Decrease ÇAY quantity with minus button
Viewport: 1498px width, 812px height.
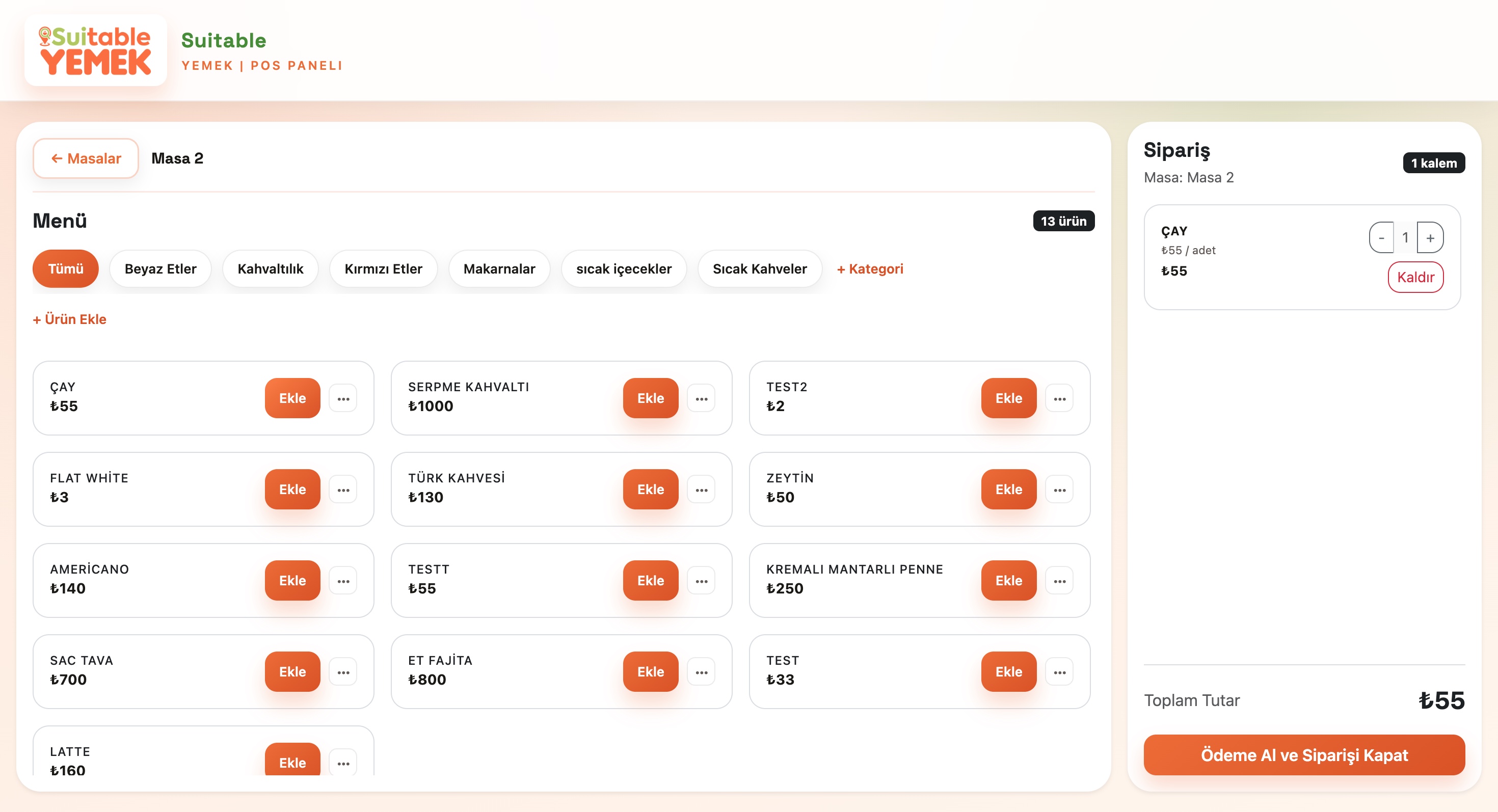(x=1381, y=238)
